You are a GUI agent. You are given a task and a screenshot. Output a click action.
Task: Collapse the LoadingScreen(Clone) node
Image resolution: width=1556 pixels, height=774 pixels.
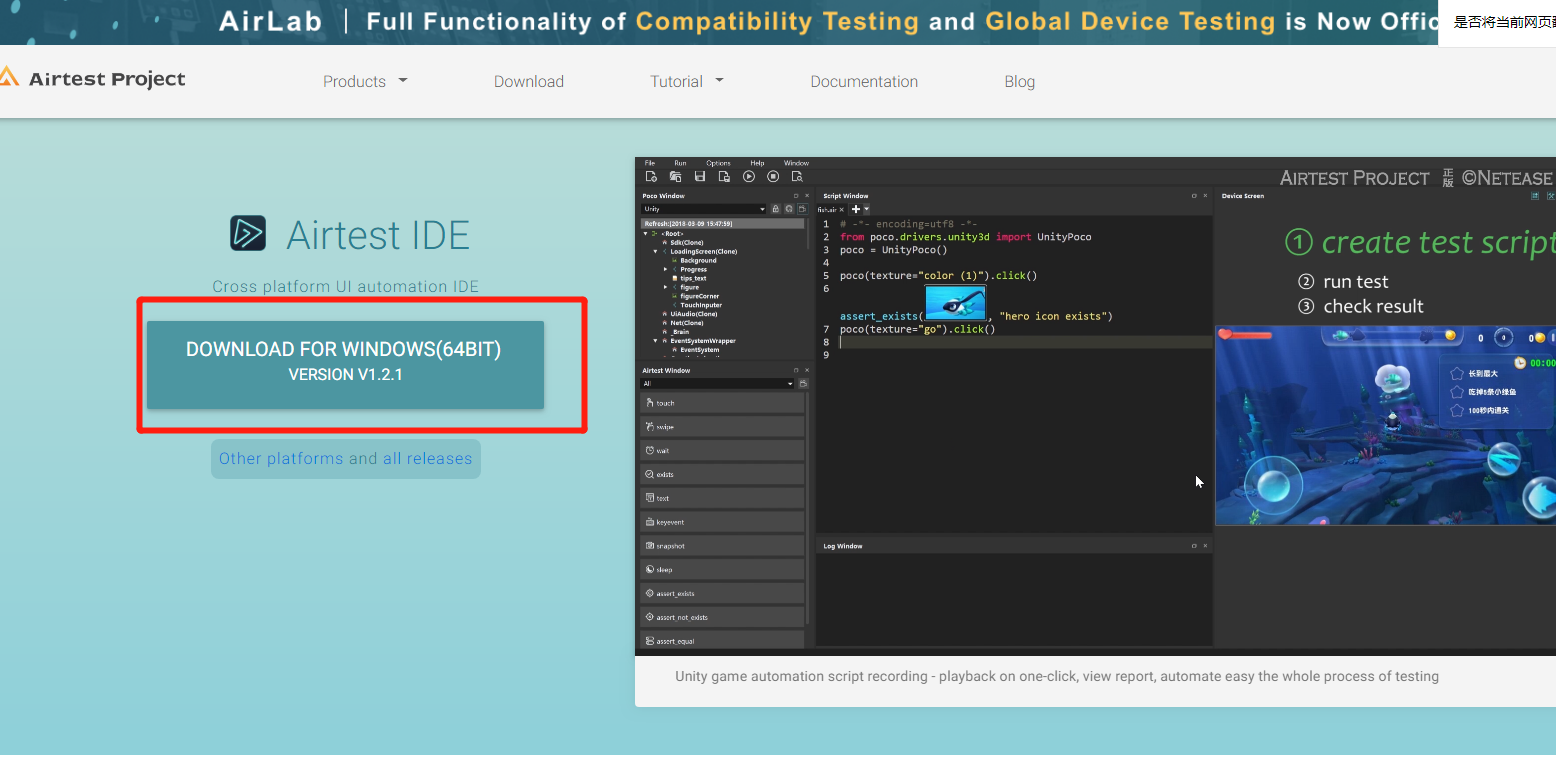[x=655, y=252]
